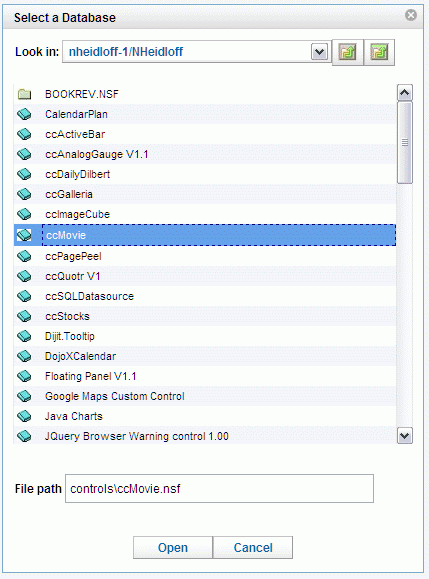
Task: Click the first up-folder icon beside Look in
Action: tap(347, 52)
